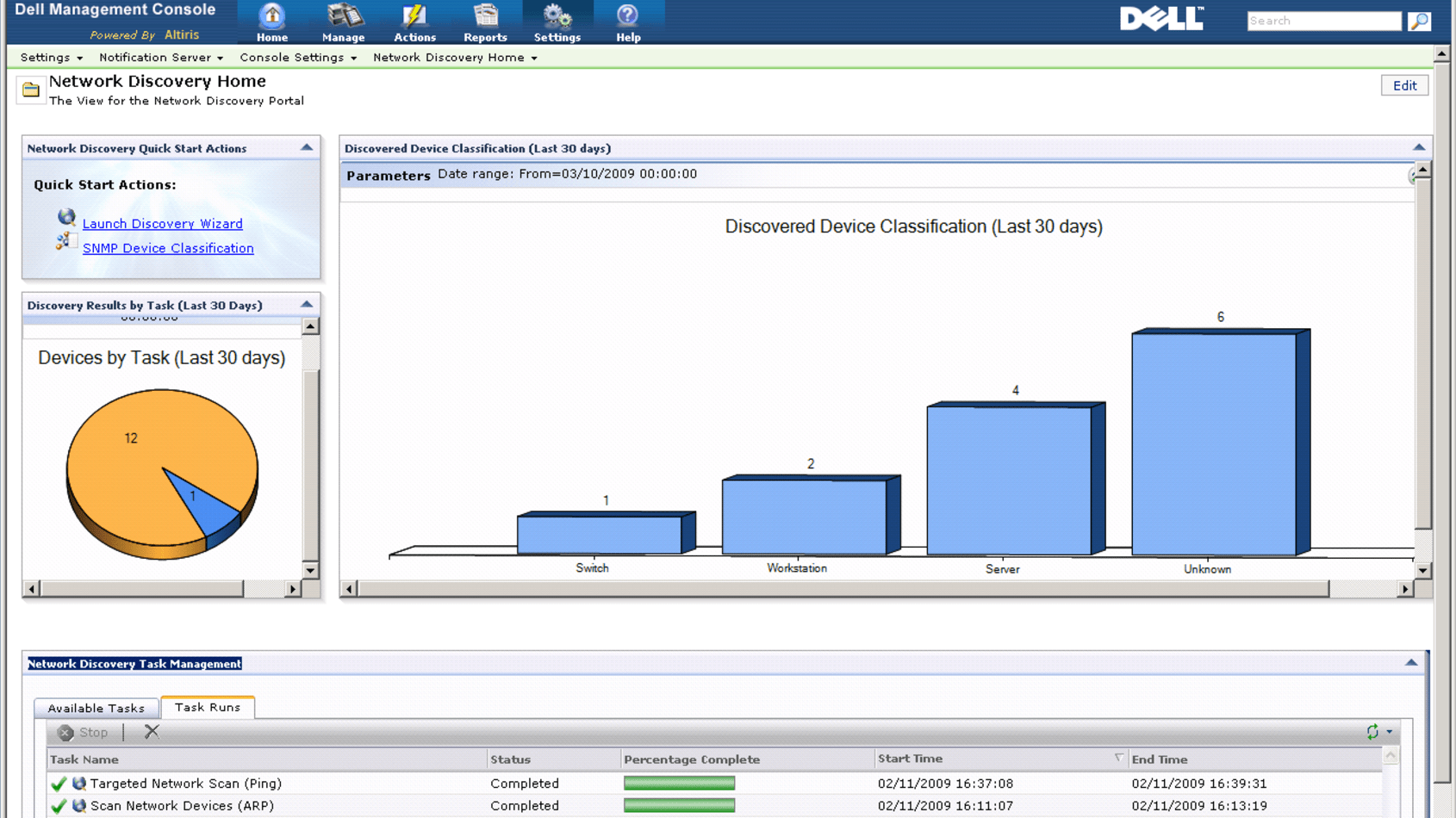Click the SNMP Device Classification icon
This screenshot has height=818, width=1456.
pyautogui.click(x=65, y=242)
